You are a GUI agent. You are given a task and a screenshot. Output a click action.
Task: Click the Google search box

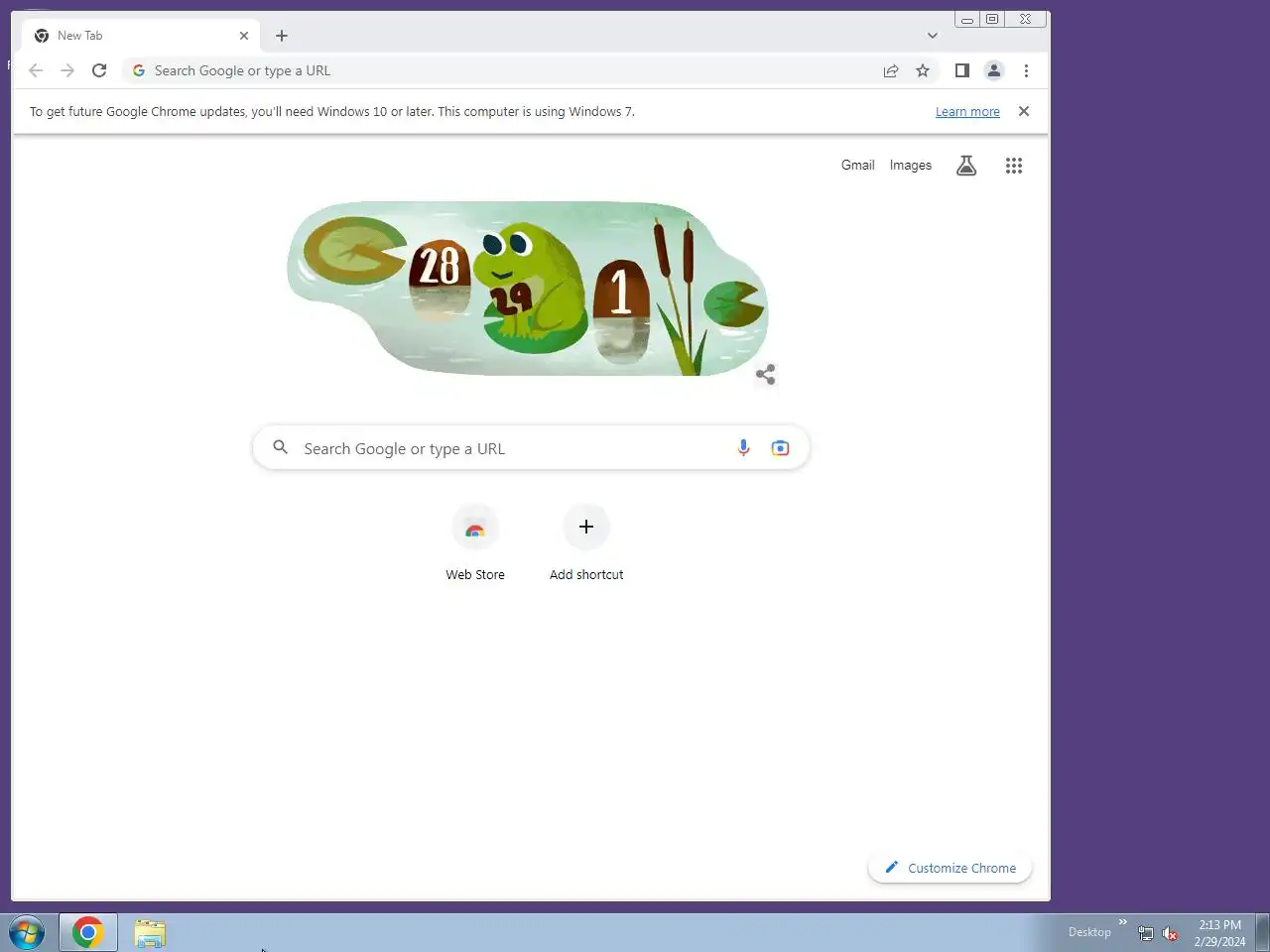coord(531,448)
